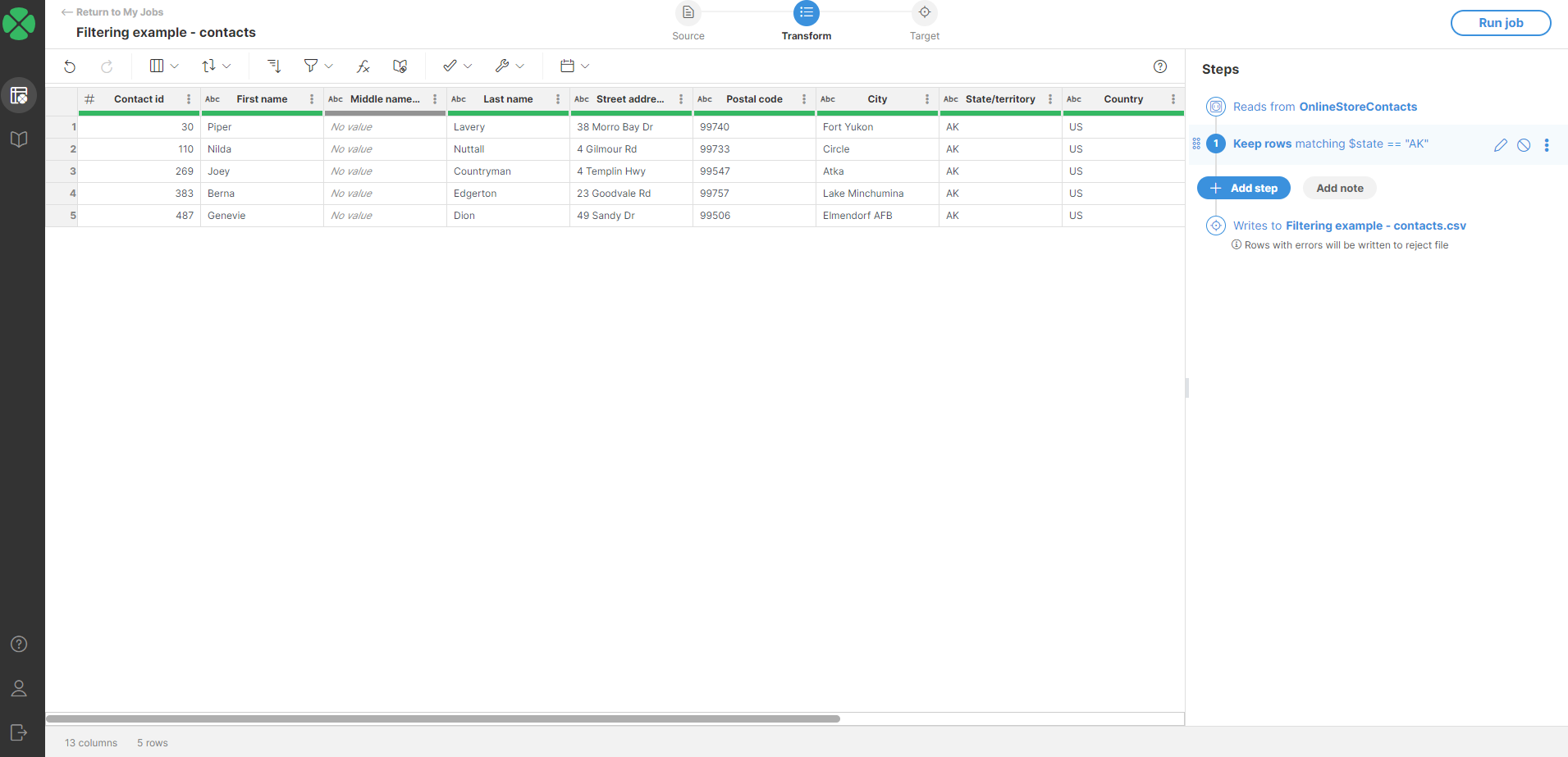Click the book lookup icon in toolbar
Image resolution: width=1568 pixels, height=757 pixels.
(x=400, y=66)
